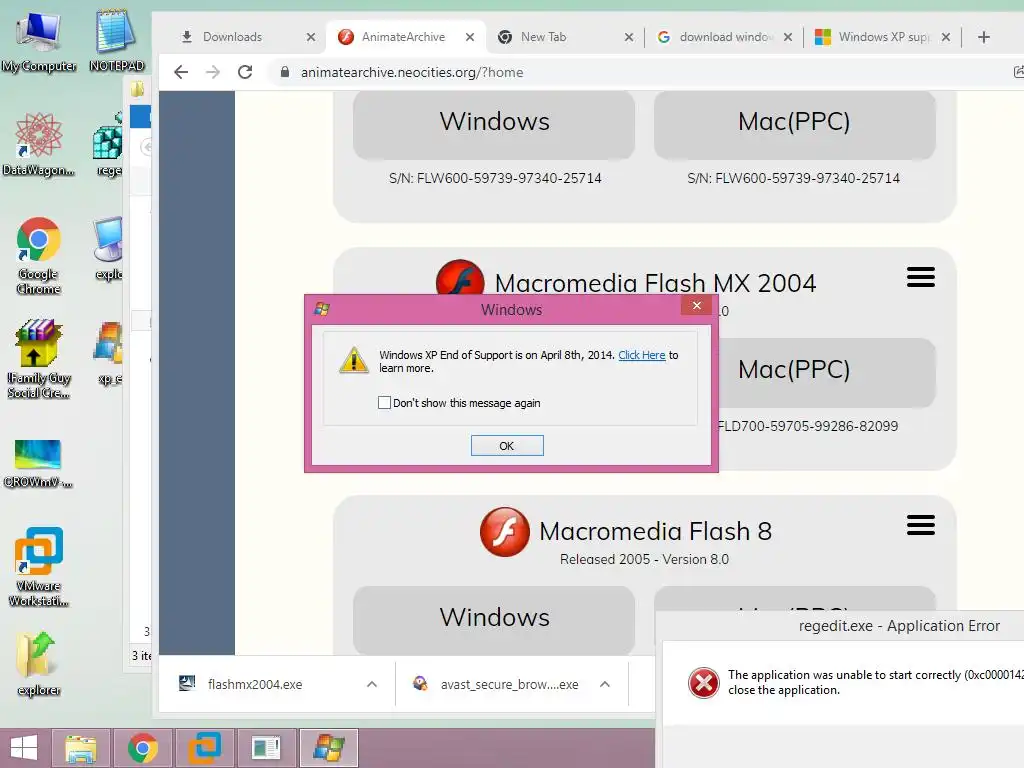Download Windows version of Flash 8
The image size is (1024, 768).
tap(494, 619)
